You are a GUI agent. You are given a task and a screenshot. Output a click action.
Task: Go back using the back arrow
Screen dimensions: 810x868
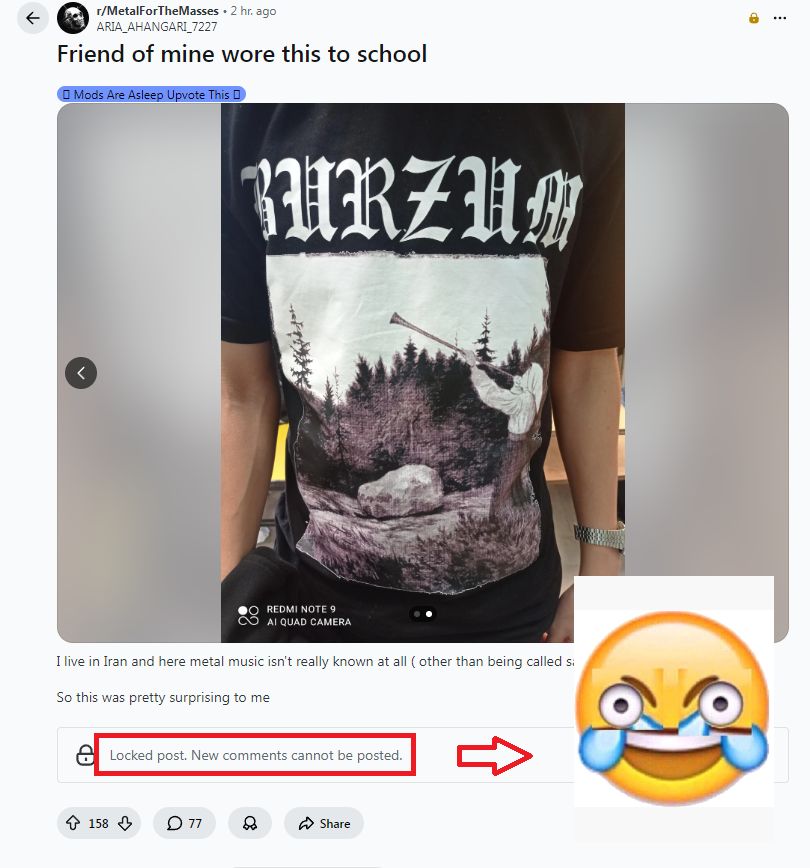[33, 18]
